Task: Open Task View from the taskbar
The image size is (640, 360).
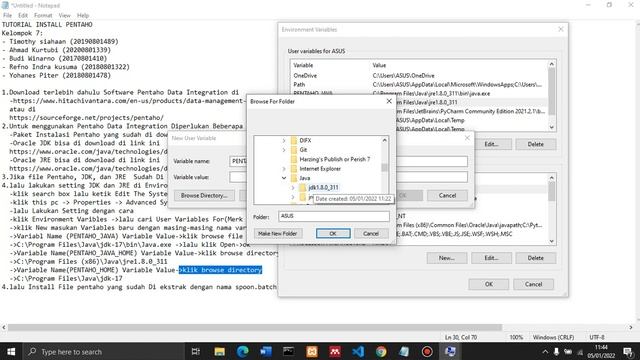Action: [x=196, y=351]
